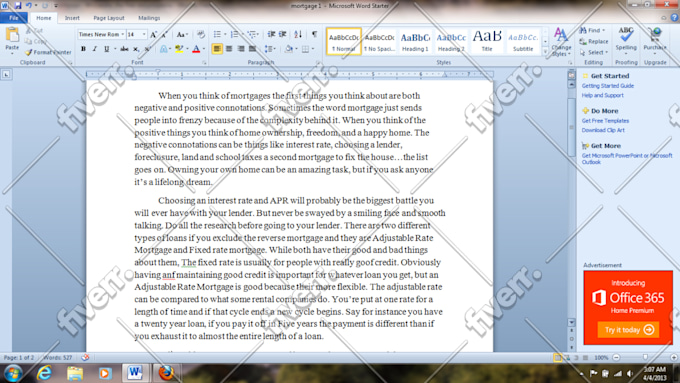The height and width of the screenshot is (383, 680).
Task: Apply the Heading 2 style
Action: 451,42
